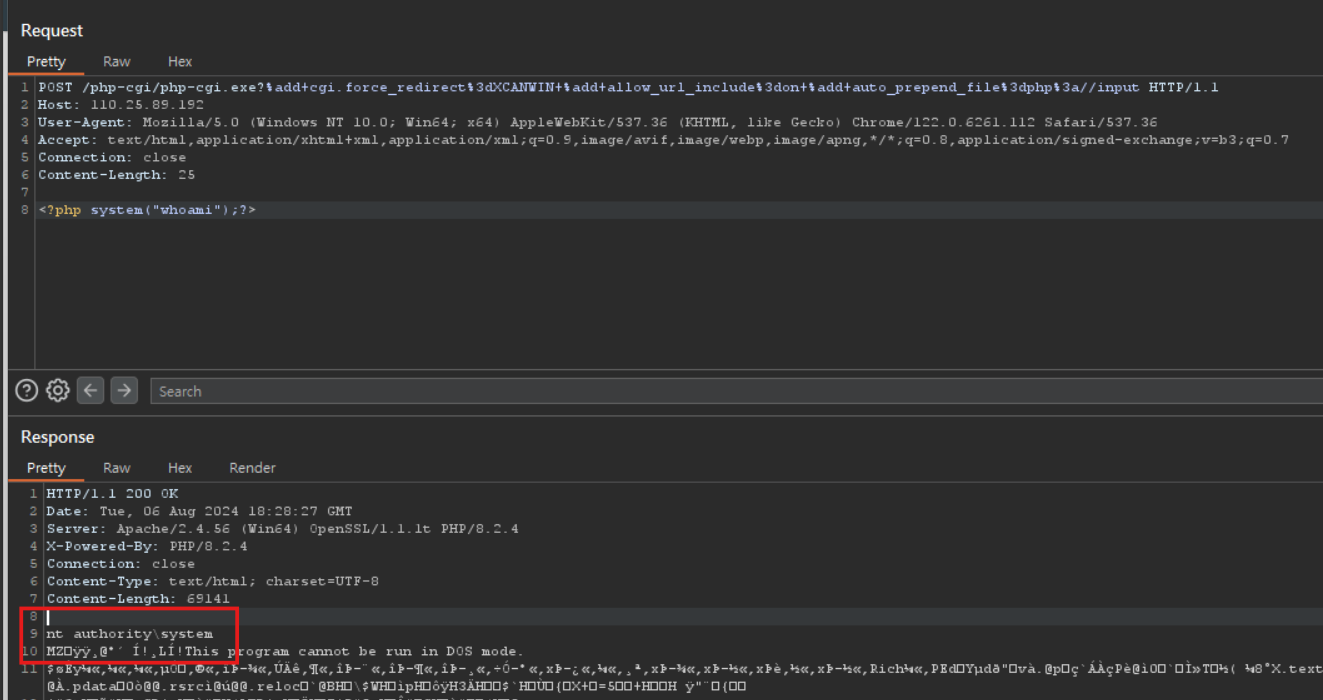Open the search help question-mark icon
Screen dimensions: 1323x700
click(x=27, y=390)
